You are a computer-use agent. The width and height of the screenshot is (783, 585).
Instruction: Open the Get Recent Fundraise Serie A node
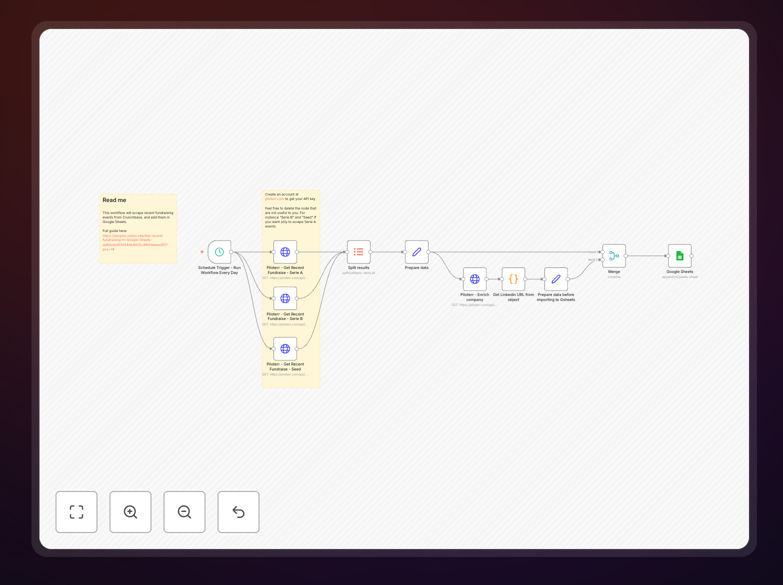tap(285, 252)
